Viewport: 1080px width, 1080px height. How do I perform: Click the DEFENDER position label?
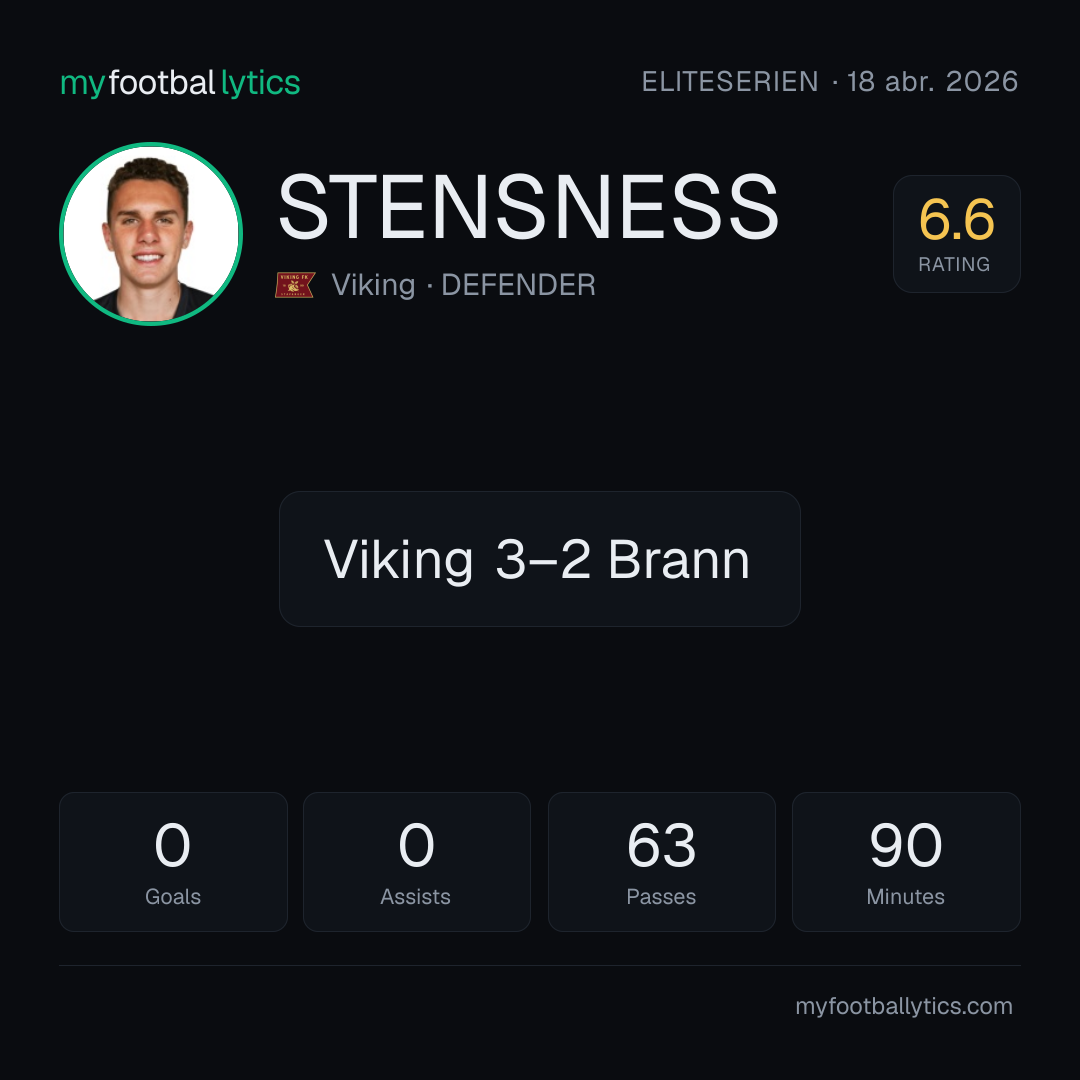[x=518, y=285]
